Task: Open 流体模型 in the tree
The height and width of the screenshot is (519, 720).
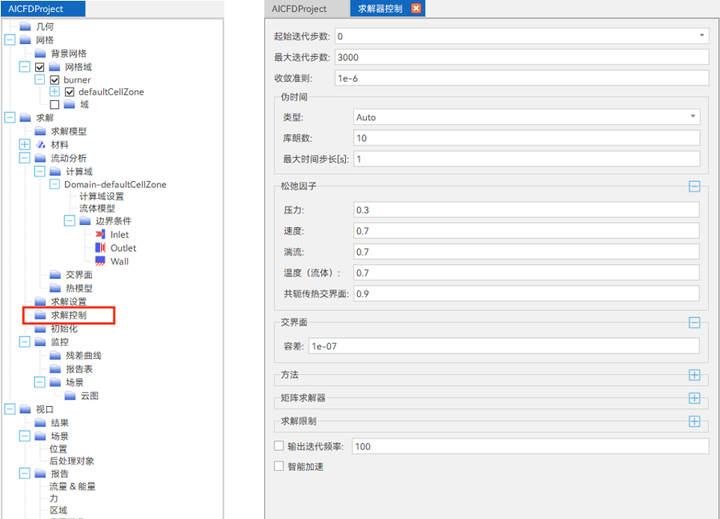Action: (x=97, y=209)
